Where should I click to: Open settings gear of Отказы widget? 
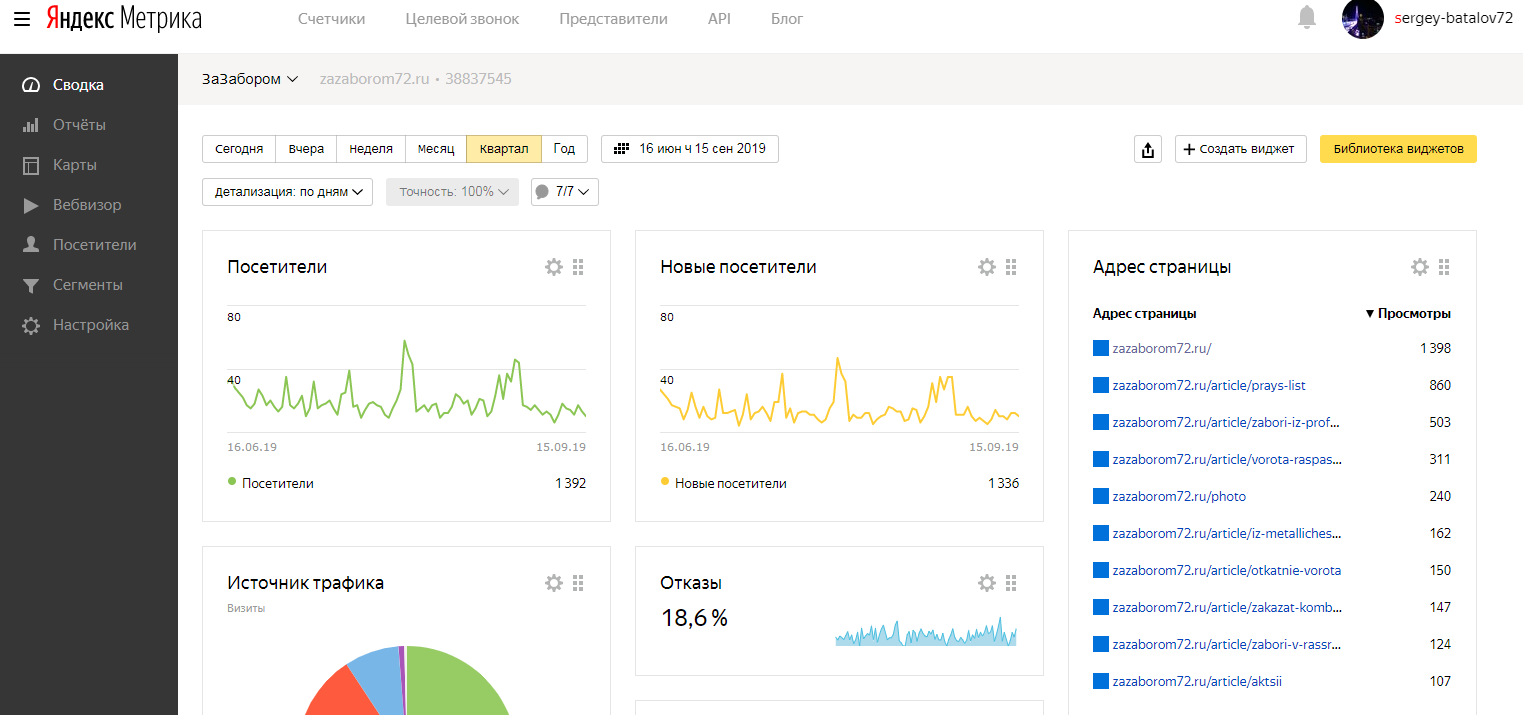(x=987, y=583)
